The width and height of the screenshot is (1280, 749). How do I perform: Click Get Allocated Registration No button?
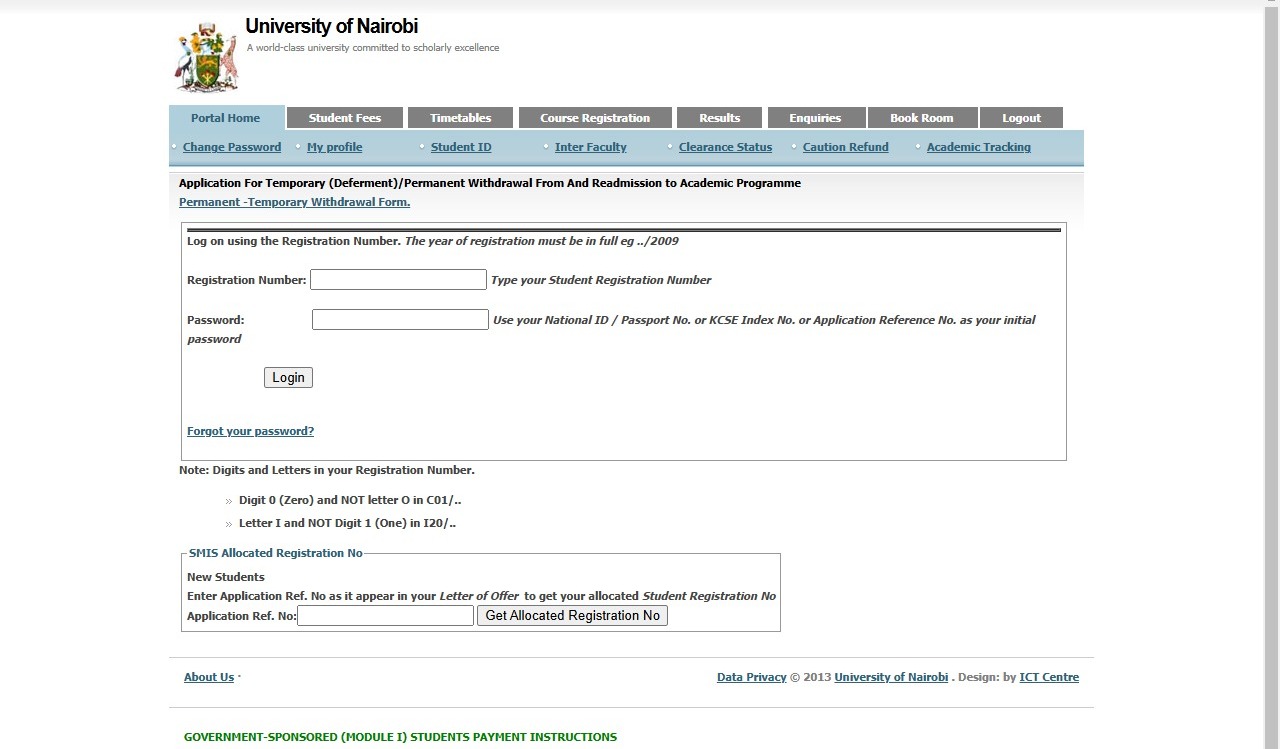coord(572,616)
